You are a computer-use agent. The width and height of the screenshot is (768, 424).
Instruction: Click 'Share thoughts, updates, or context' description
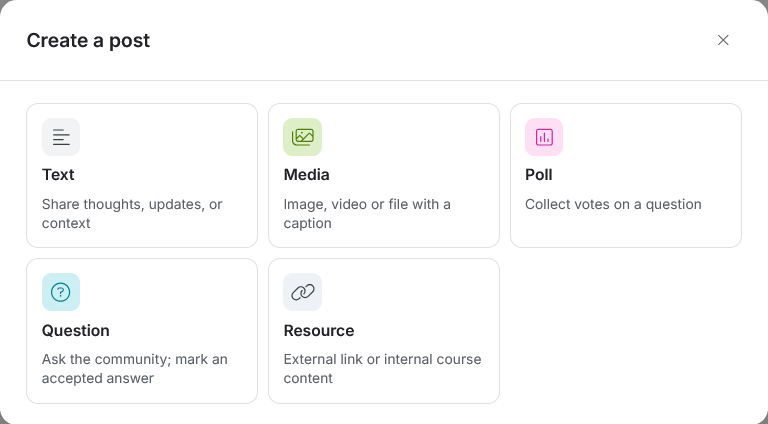pyautogui.click(x=132, y=213)
